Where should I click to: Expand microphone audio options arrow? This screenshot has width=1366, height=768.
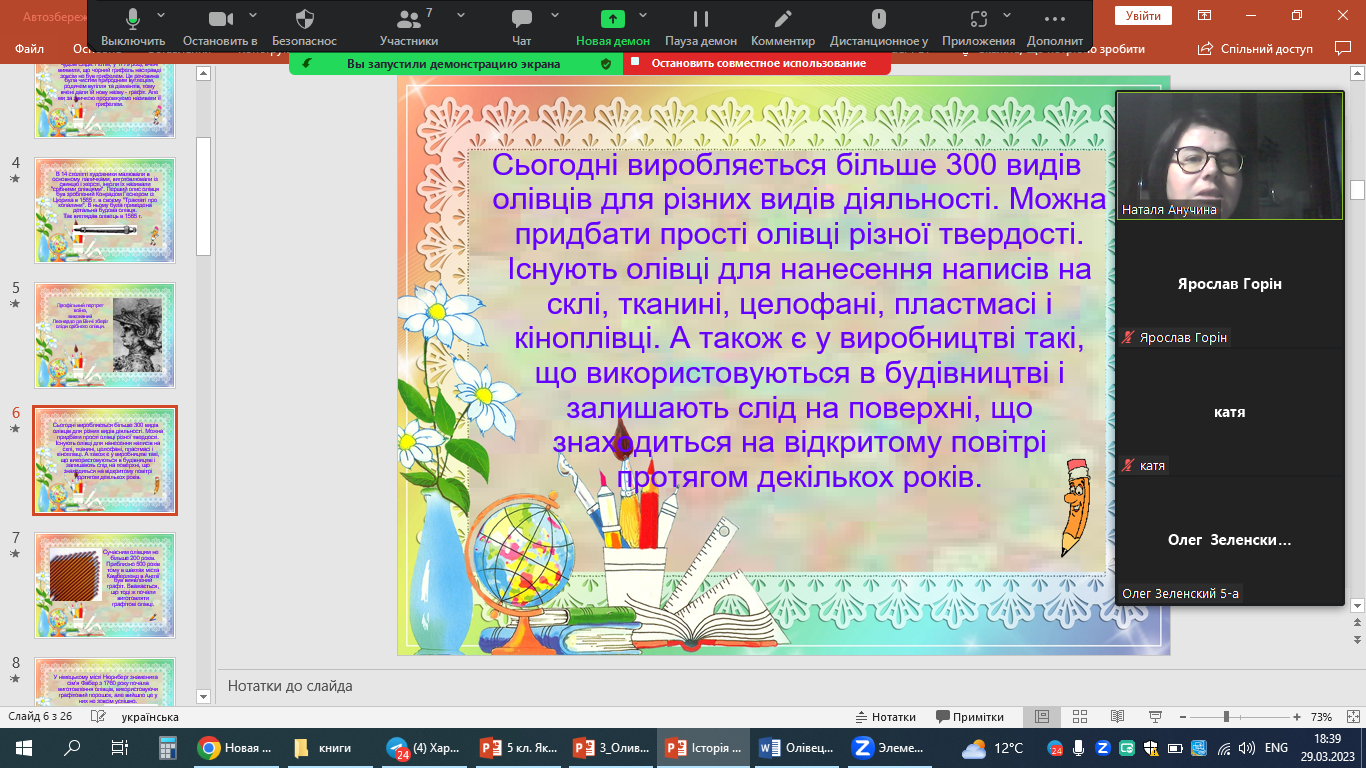coord(162,15)
